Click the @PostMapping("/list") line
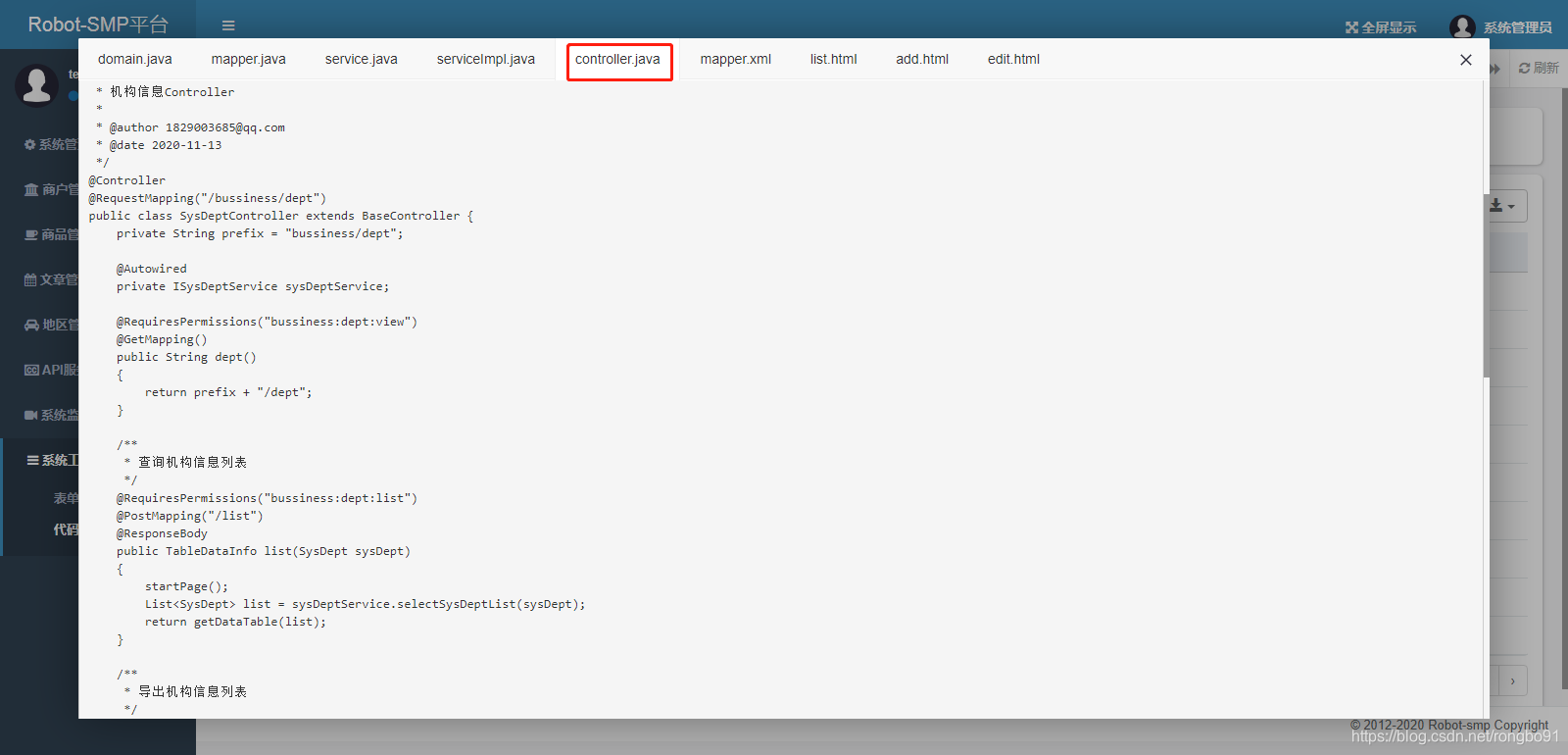This screenshot has width=1568, height=755. pos(190,516)
